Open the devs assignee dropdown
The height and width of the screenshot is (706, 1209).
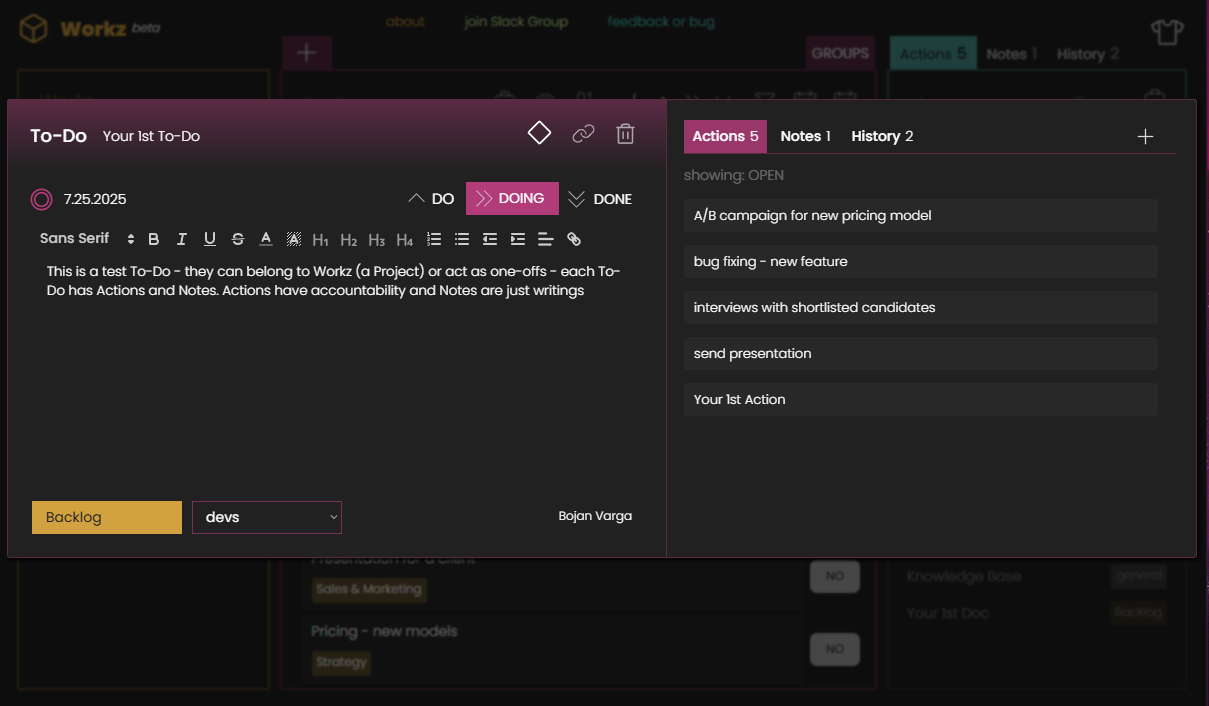(x=266, y=517)
